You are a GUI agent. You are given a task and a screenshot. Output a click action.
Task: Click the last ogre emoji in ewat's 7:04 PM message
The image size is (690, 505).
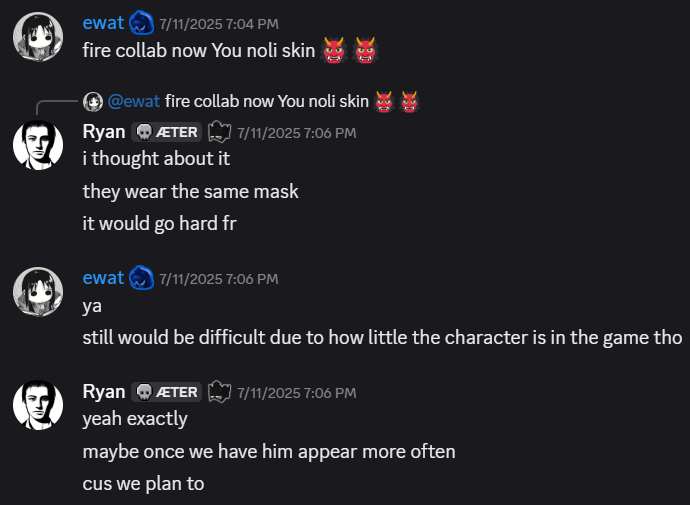367,49
